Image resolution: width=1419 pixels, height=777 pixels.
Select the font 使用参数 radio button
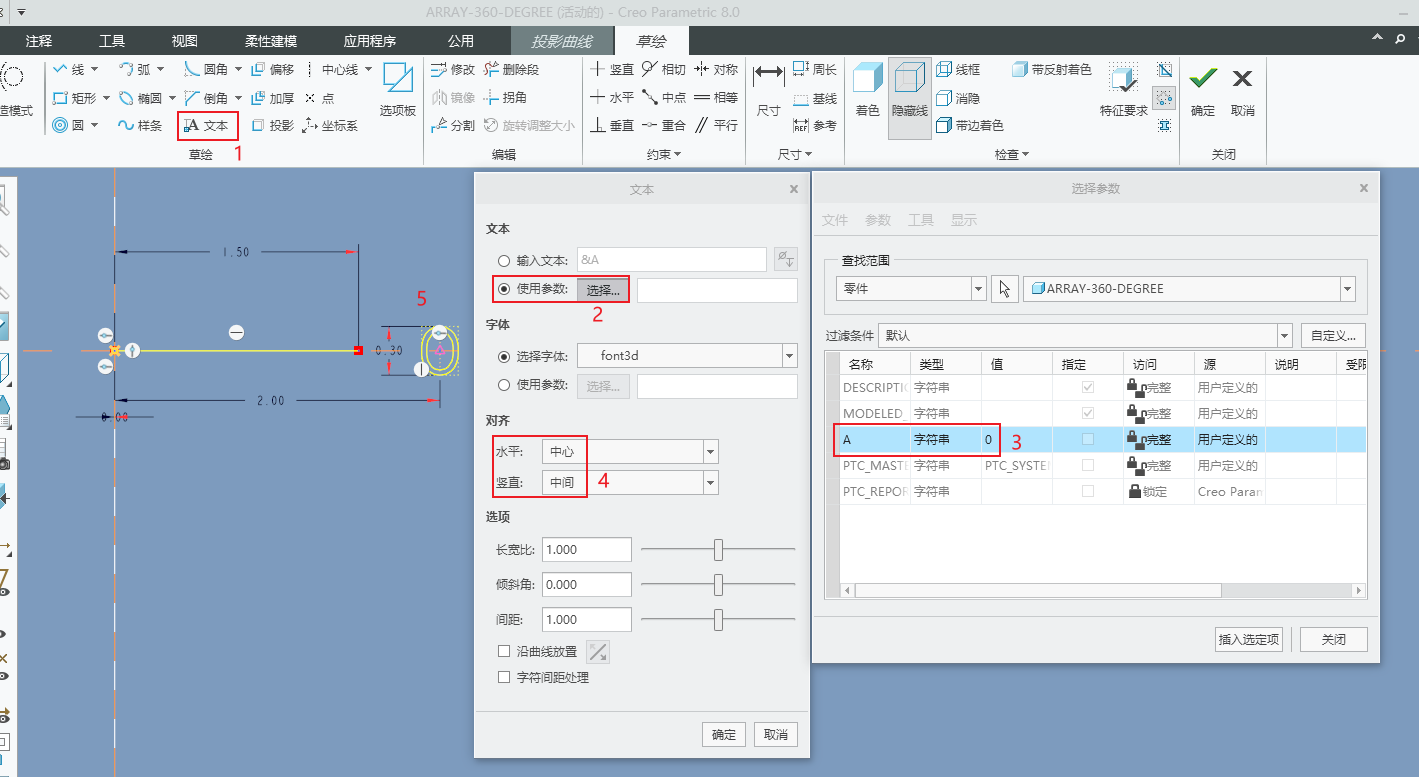[x=504, y=386]
